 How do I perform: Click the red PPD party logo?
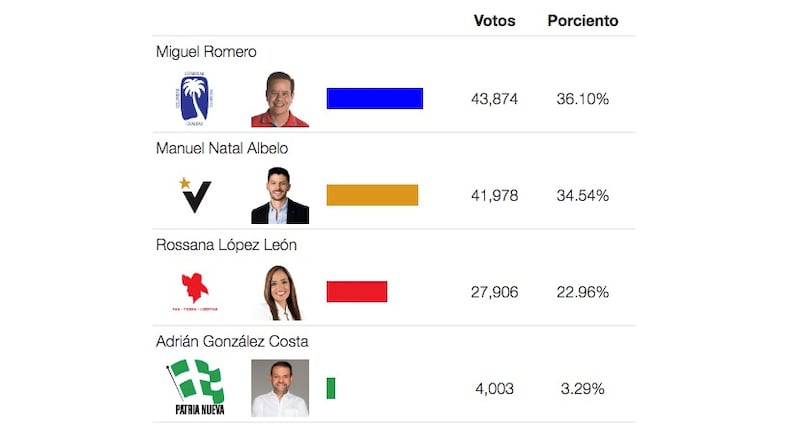click(195, 292)
